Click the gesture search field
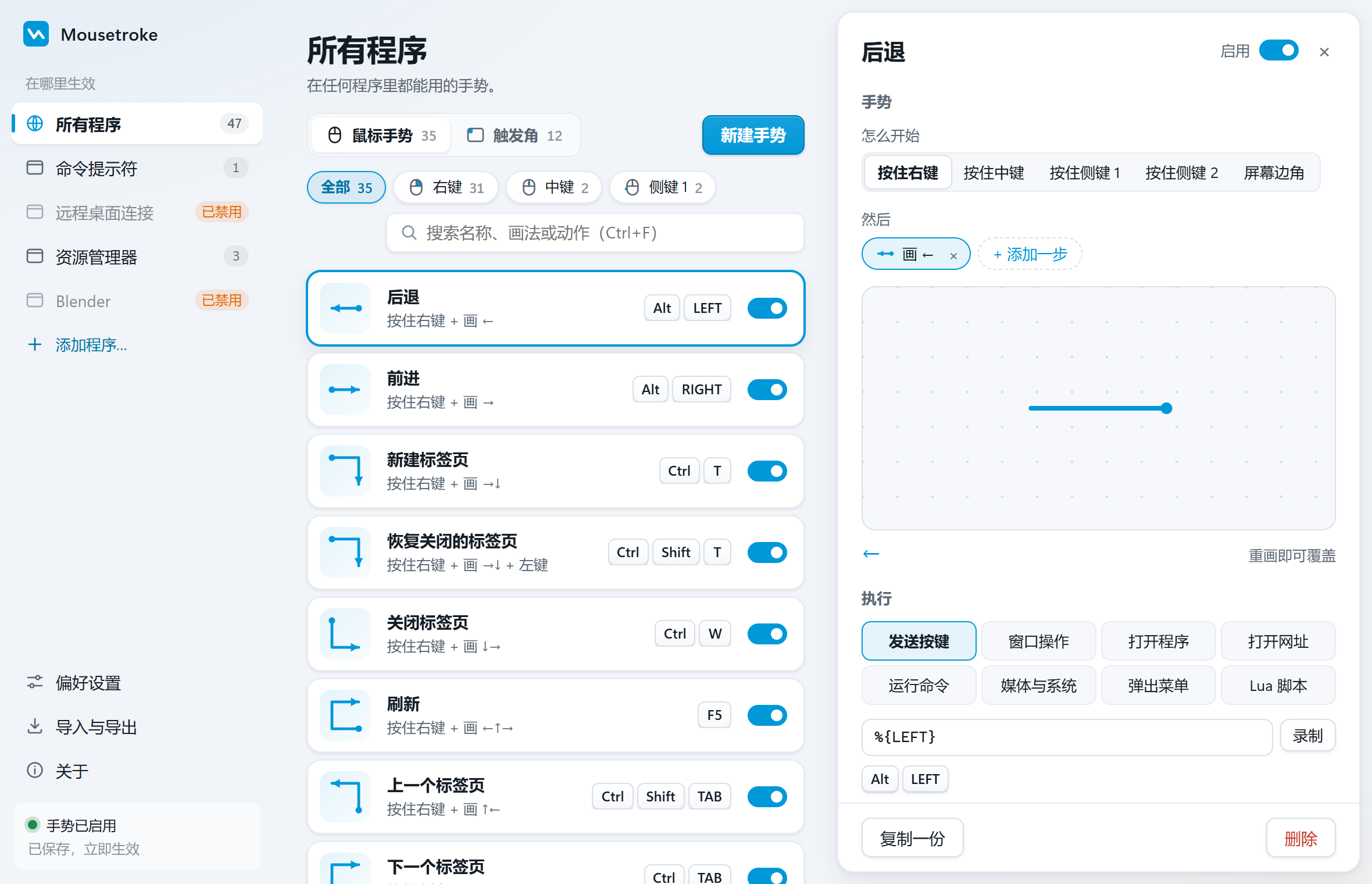The height and width of the screenshot is (884, 1372). click(x=595, y=233)
